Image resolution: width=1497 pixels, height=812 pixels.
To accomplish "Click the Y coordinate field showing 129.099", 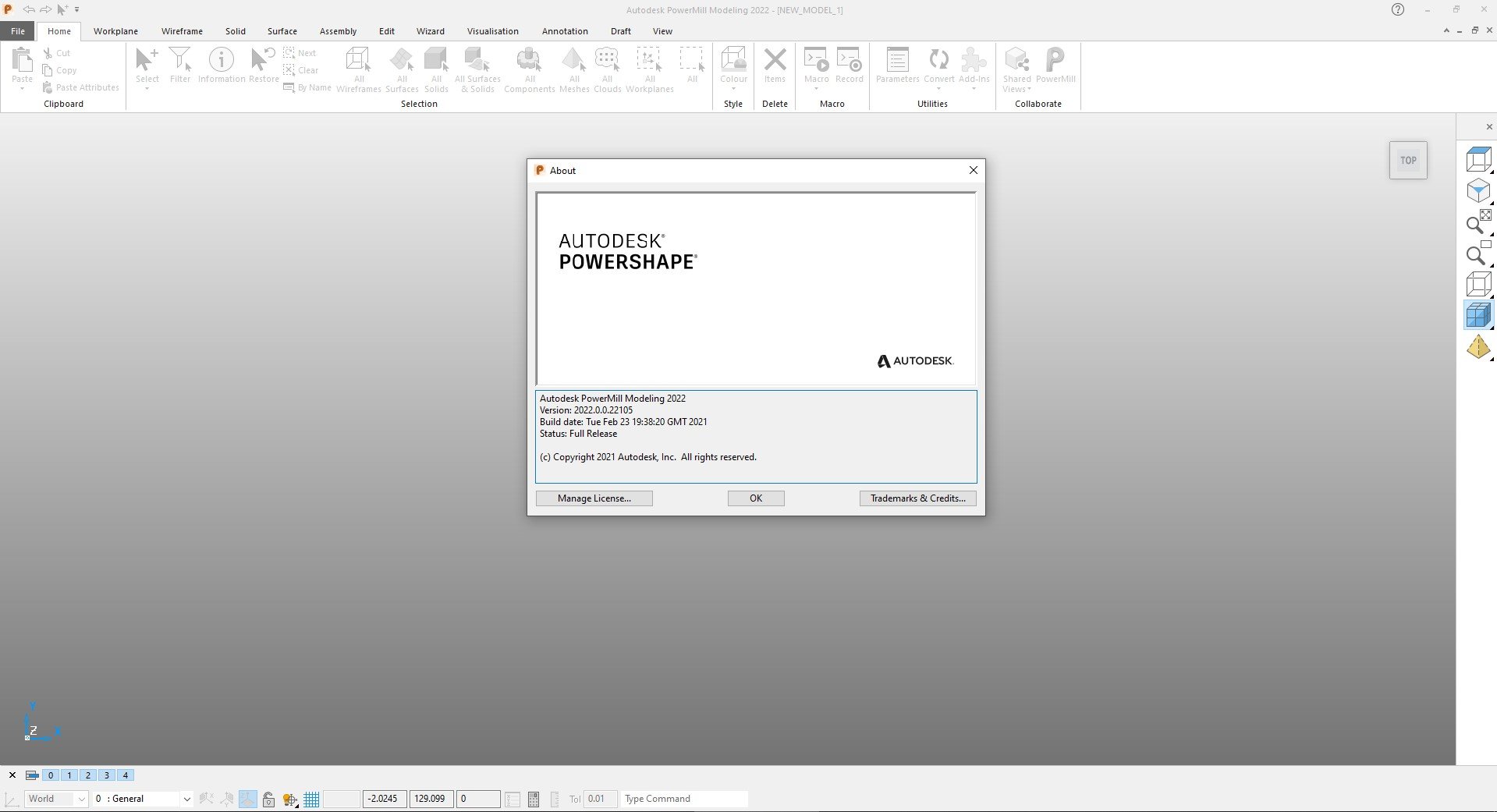I will [x=431, y=799].
